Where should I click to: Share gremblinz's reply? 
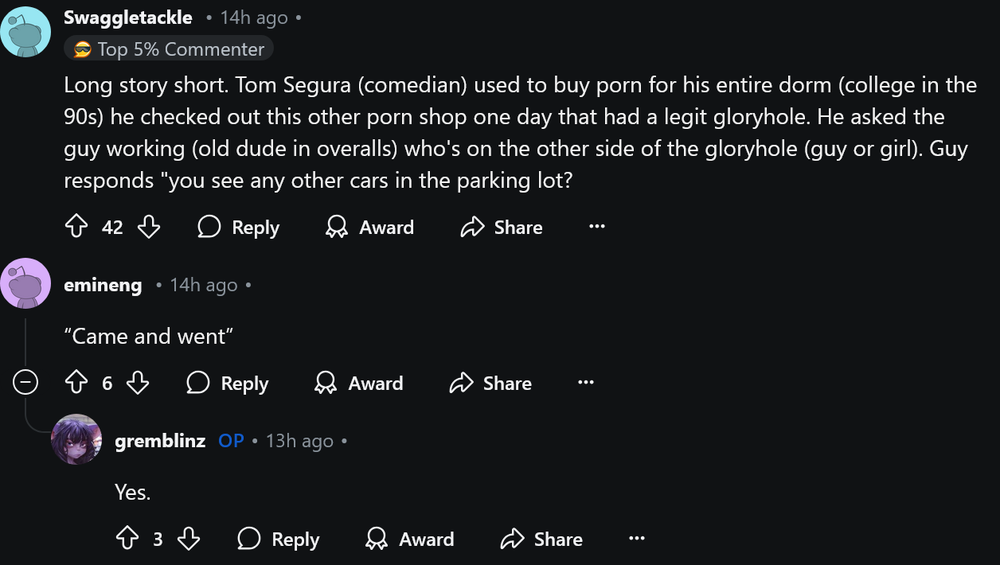click(541, 539)
